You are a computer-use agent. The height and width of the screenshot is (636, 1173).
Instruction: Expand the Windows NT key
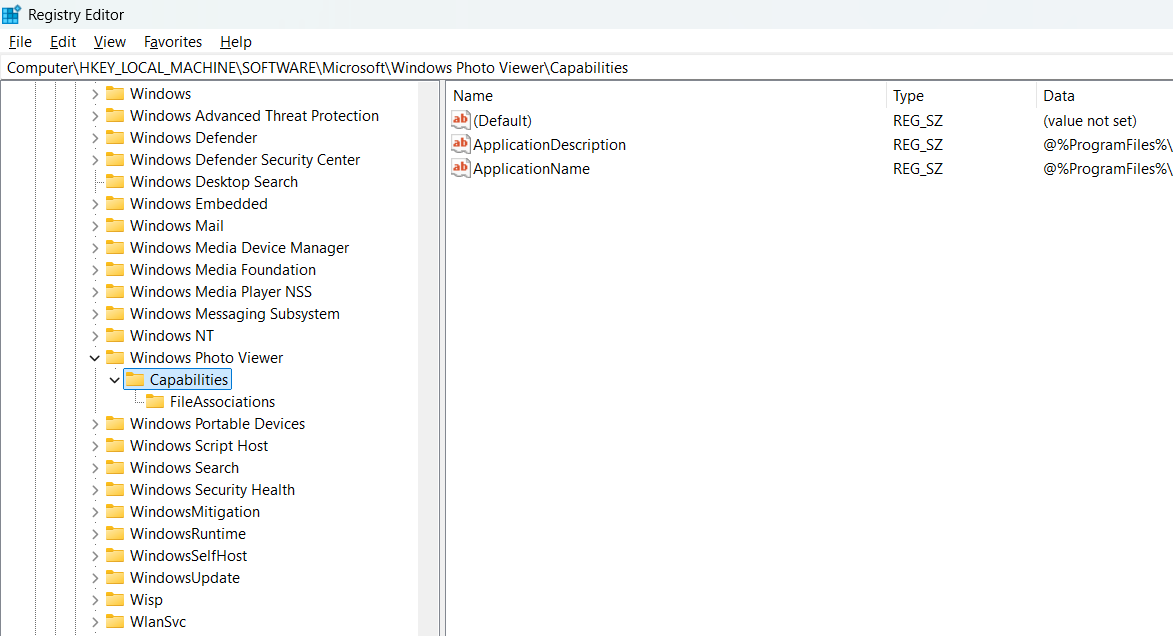[95, 336]
